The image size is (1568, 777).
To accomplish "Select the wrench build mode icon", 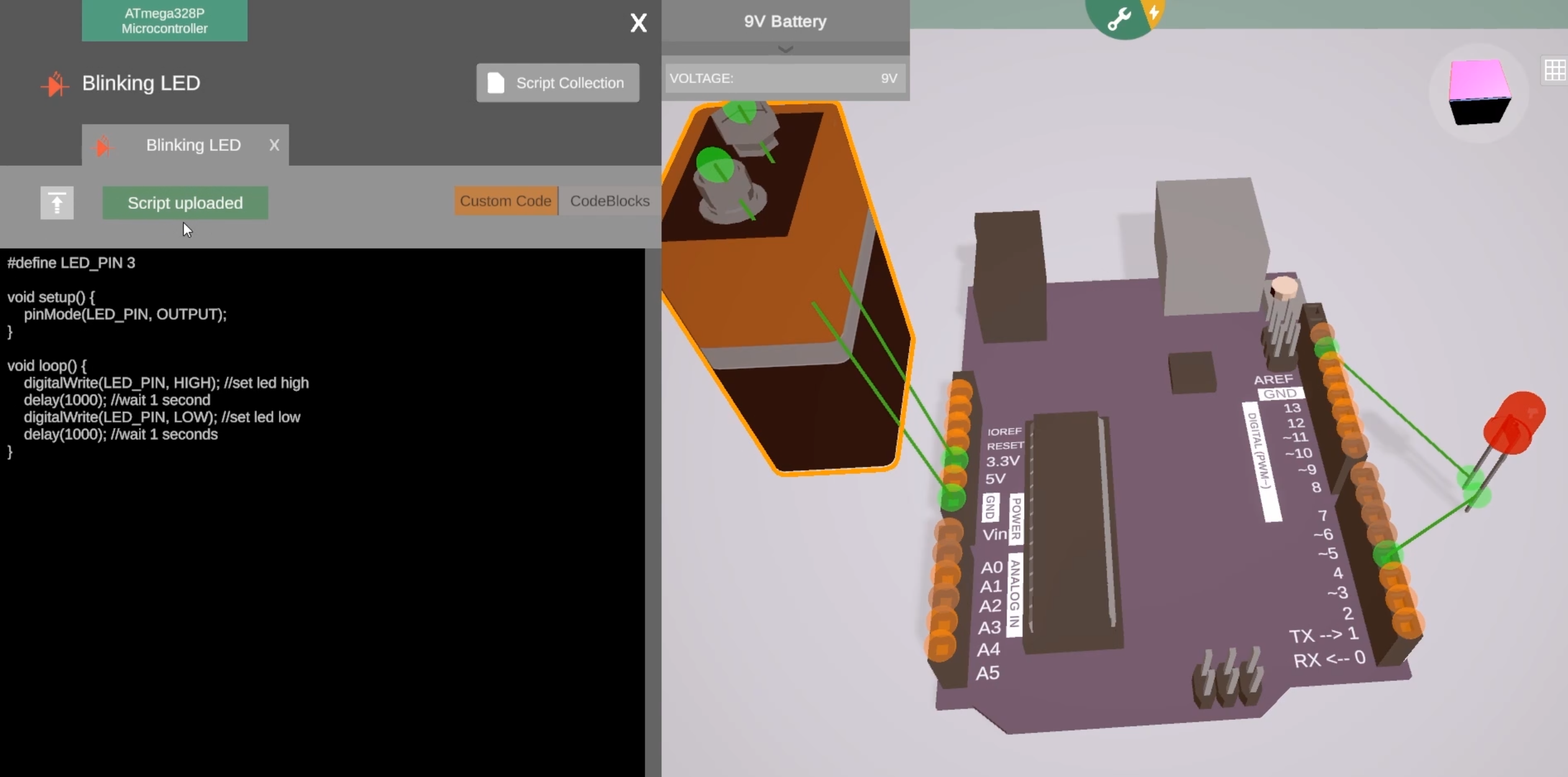I will 1118,19.
